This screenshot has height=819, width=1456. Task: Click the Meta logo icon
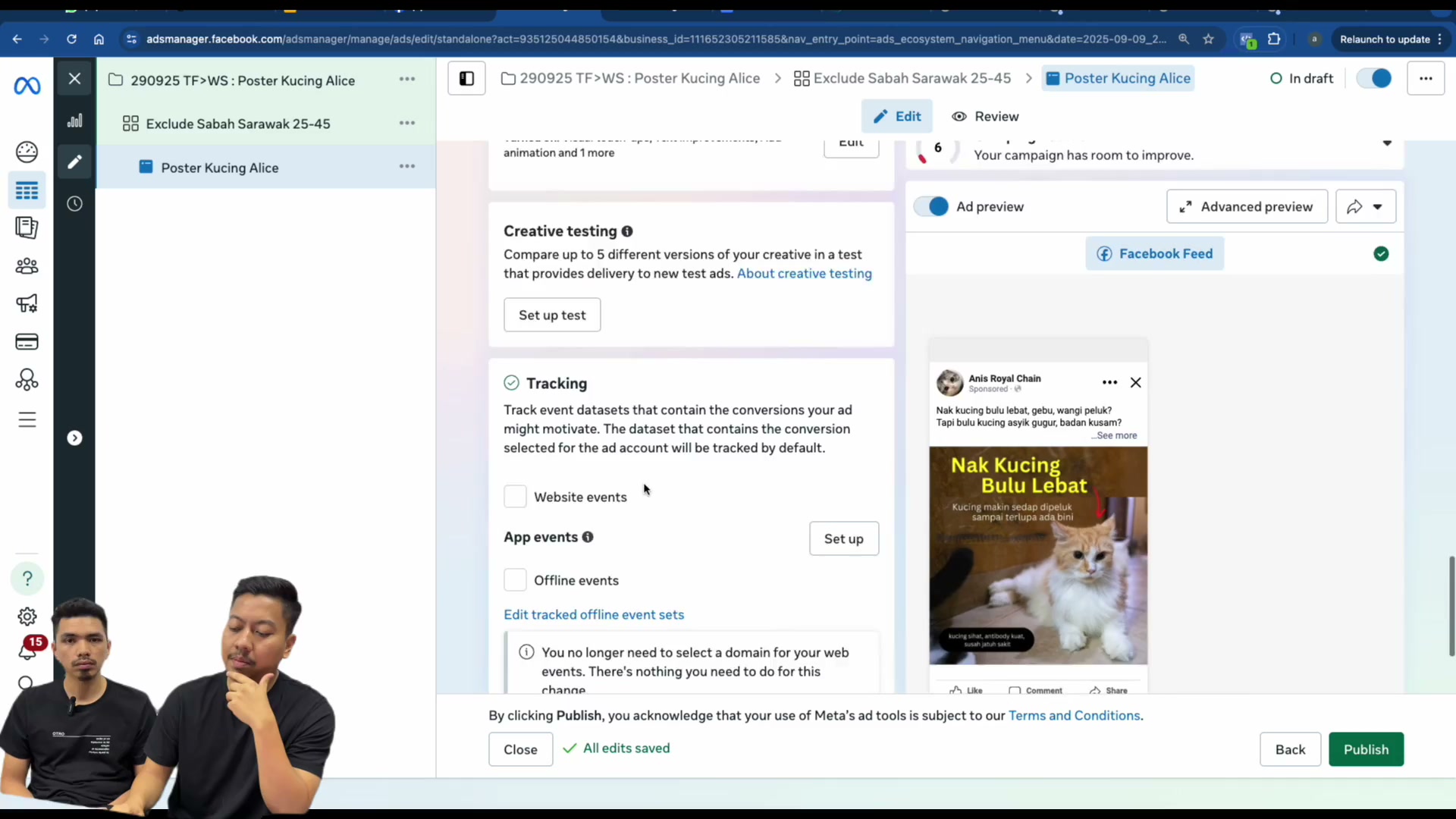[x=27, y=86]
